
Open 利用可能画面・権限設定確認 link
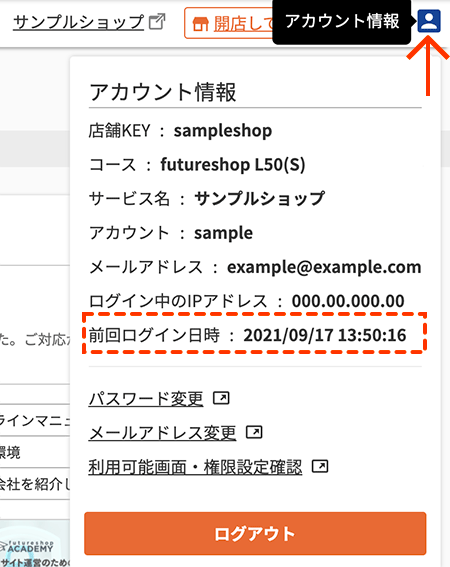(195, 467)
